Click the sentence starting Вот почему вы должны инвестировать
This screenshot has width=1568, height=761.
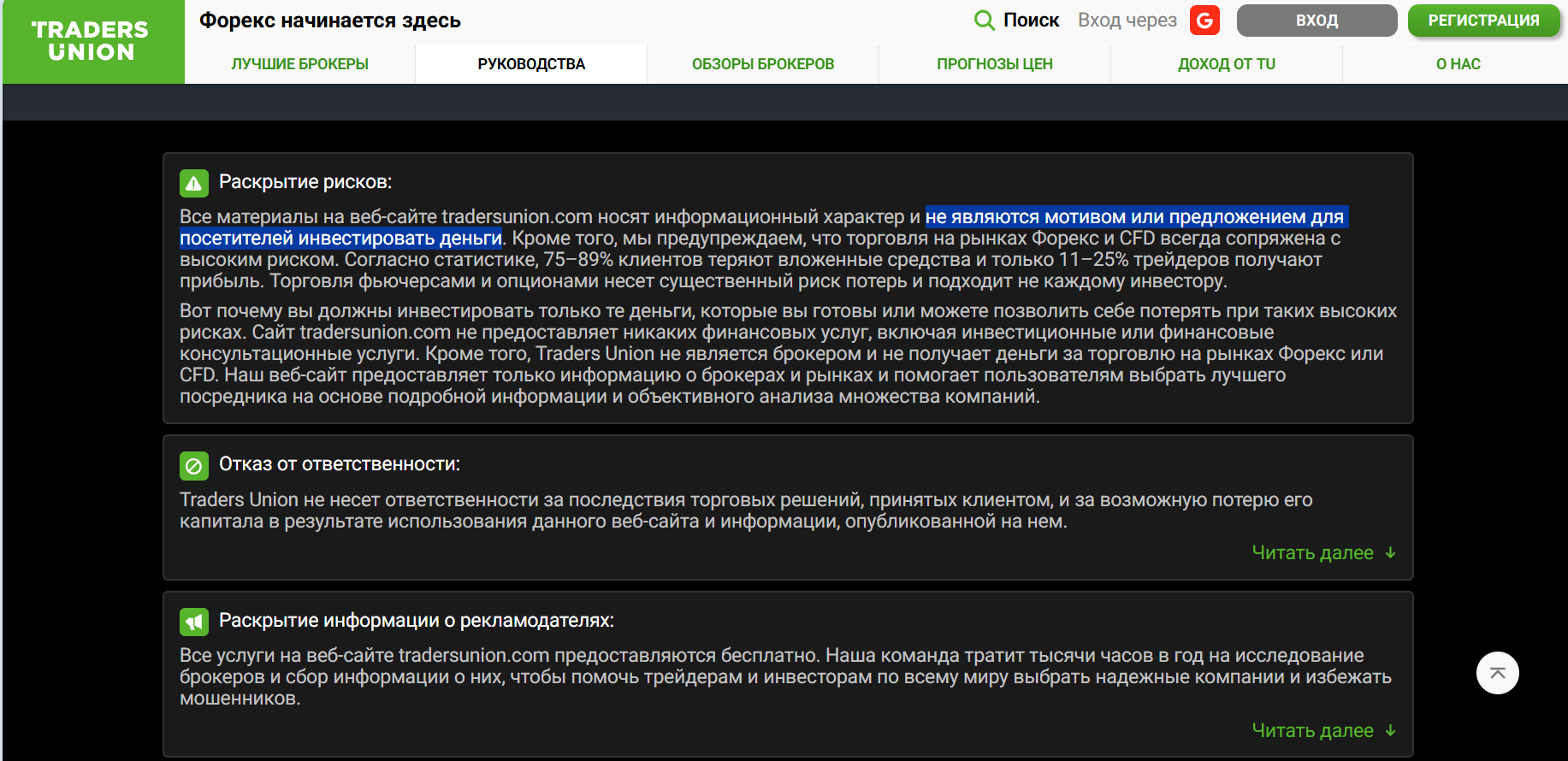click(788, 322)
